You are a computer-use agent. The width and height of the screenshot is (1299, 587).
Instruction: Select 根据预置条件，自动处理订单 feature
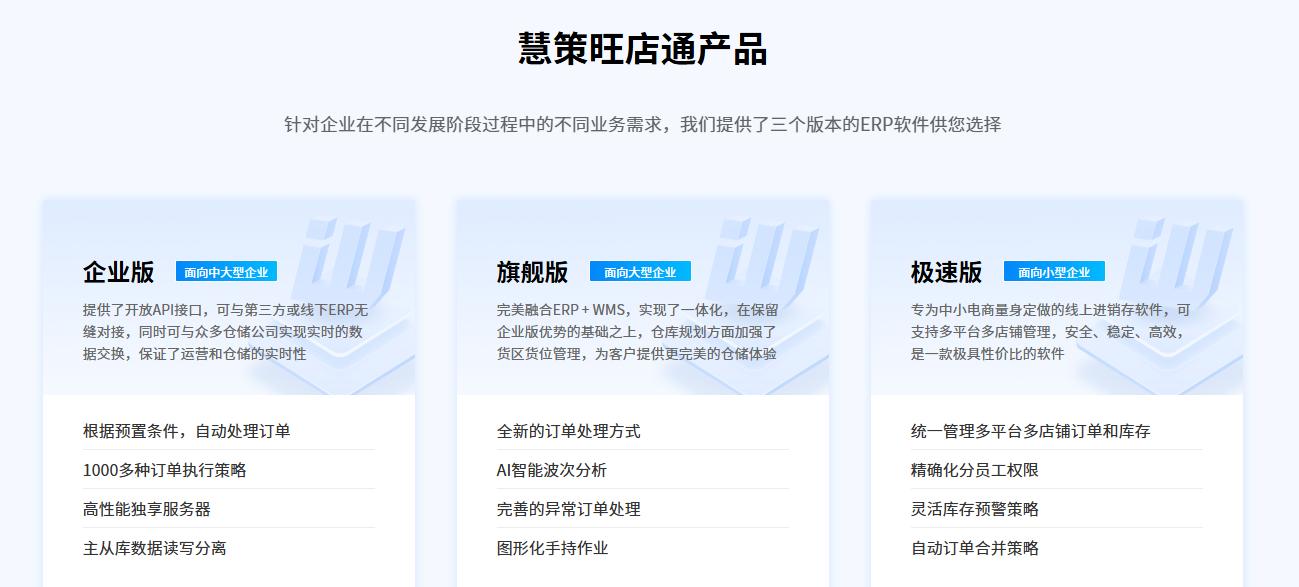[x=187, y=431]
